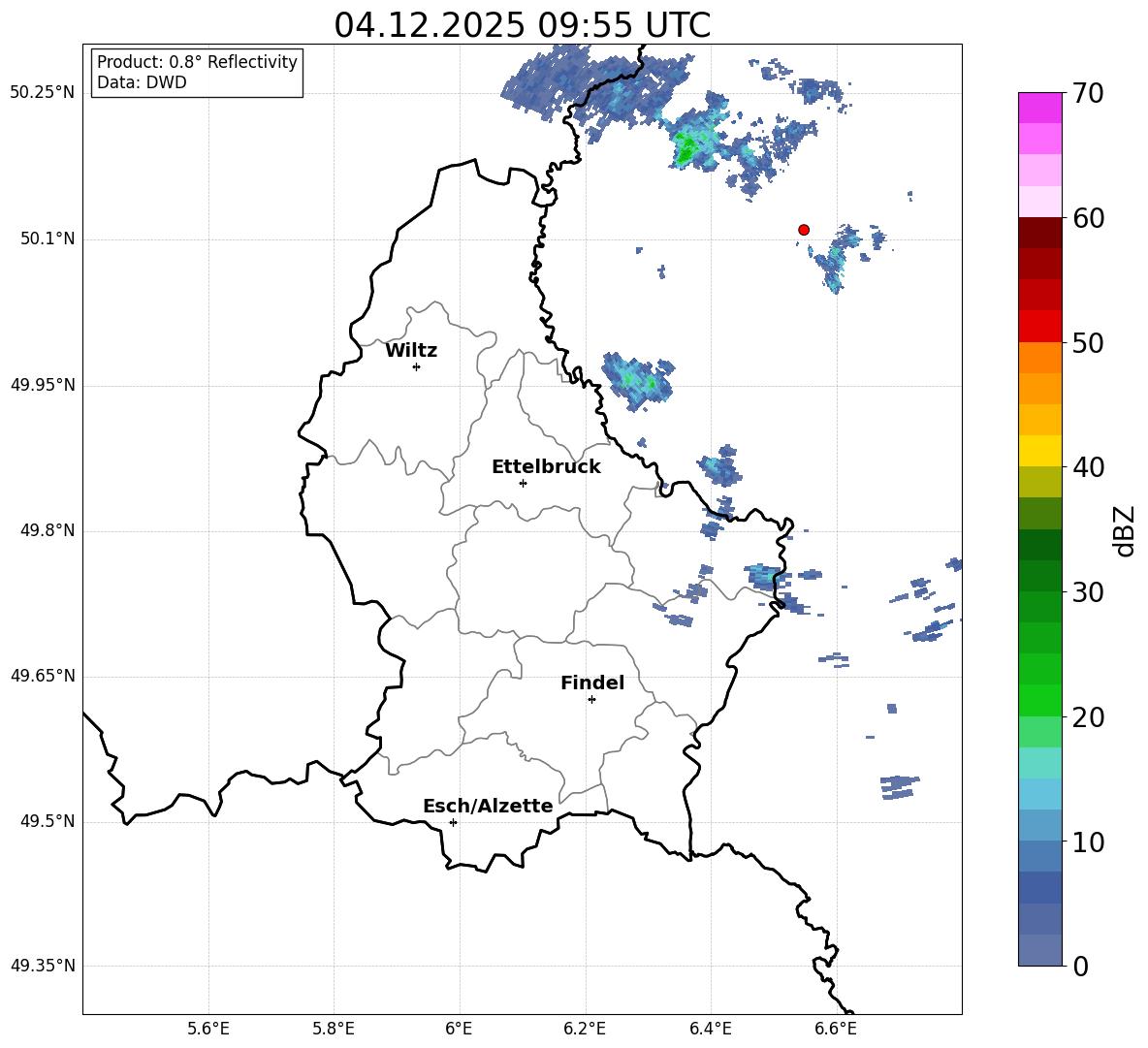
Task: Click the radar echo cell east of Wiltz
Action: [x=636, y=381]
